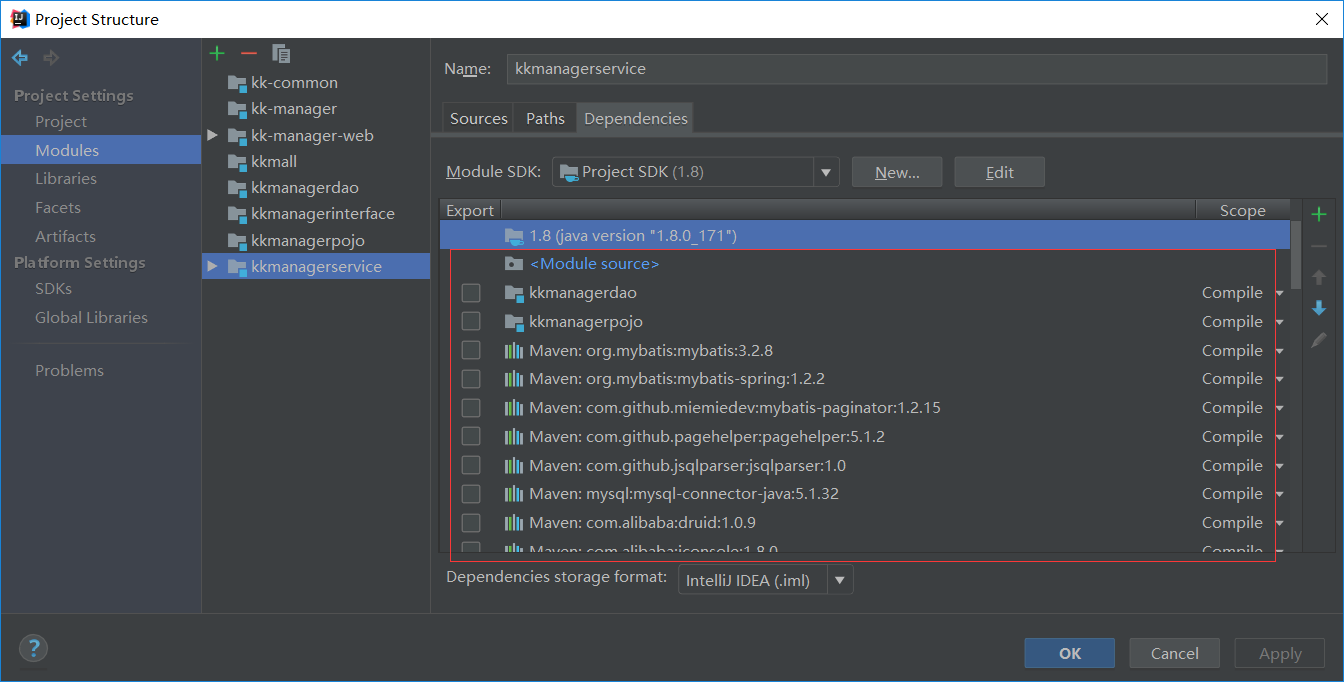Toggle export checkbox for kkmanagerdao
The image size is (1344, 682).
[x=471, y=293]
